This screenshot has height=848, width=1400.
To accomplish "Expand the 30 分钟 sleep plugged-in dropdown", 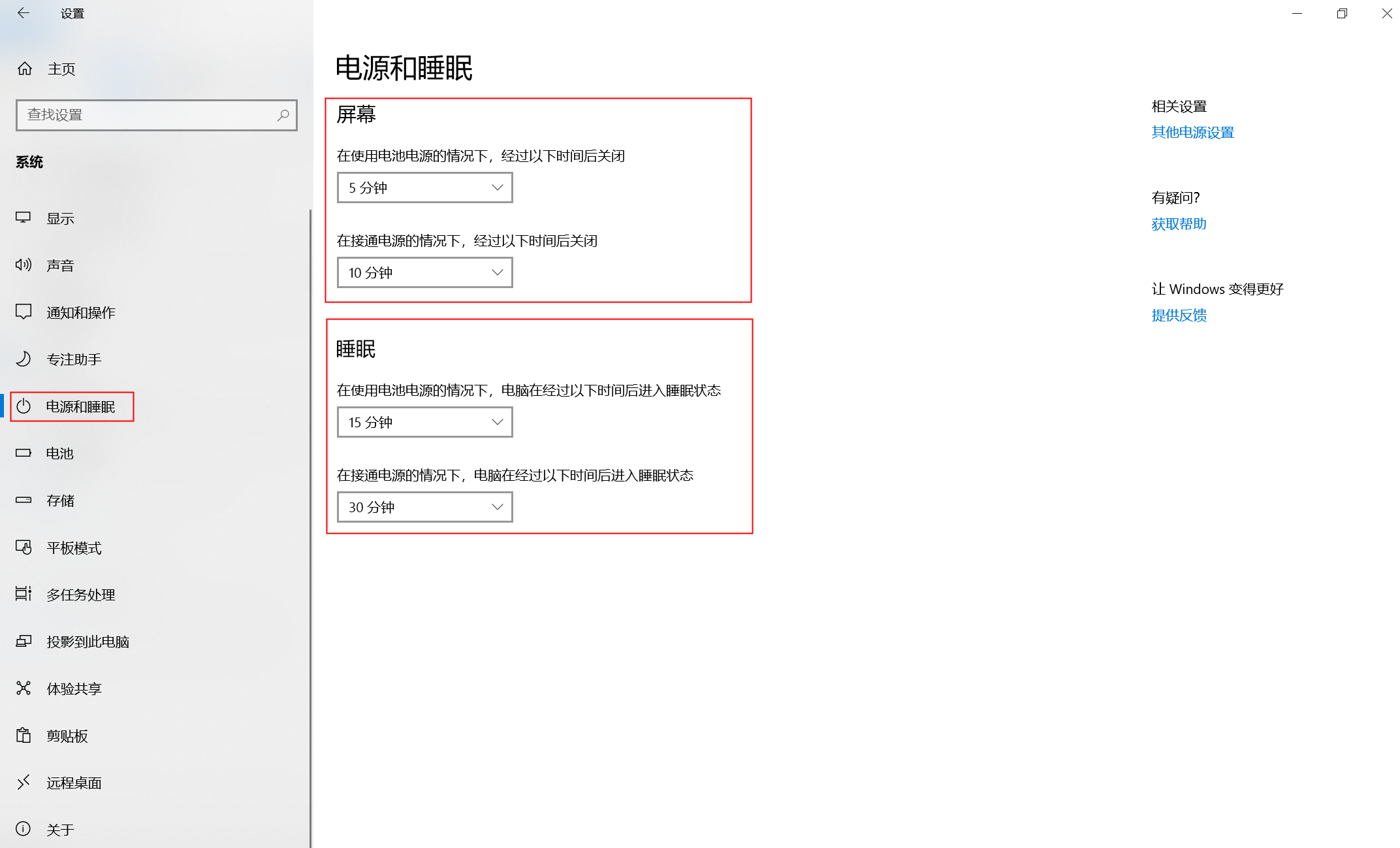I will point(424,507).
